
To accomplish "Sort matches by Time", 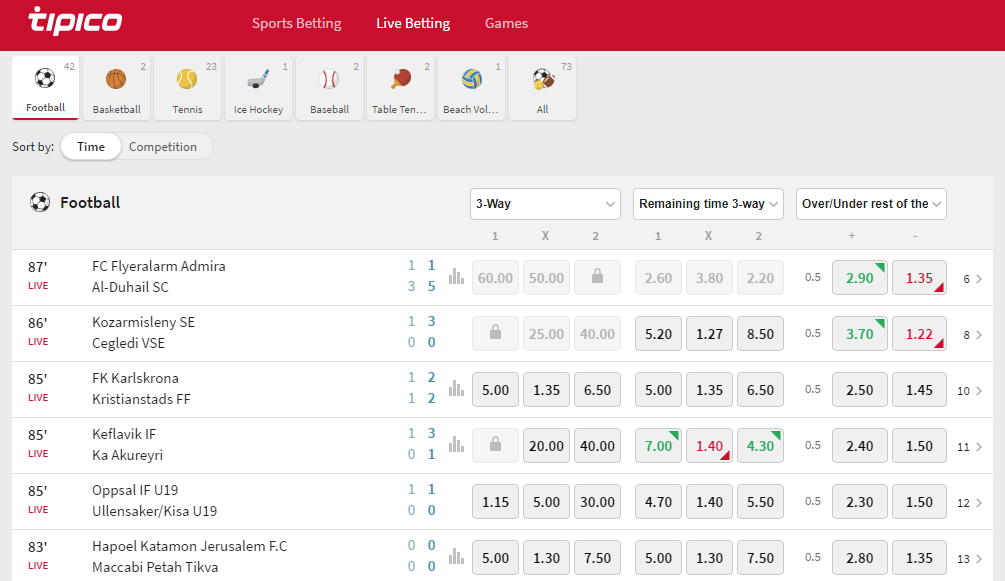I will coord(90,147).
